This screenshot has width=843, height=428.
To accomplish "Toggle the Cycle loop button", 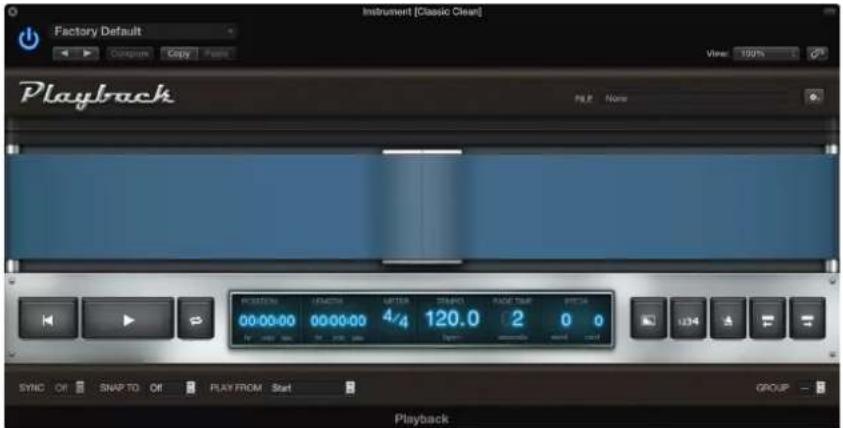I will click(x=196, y=319).
